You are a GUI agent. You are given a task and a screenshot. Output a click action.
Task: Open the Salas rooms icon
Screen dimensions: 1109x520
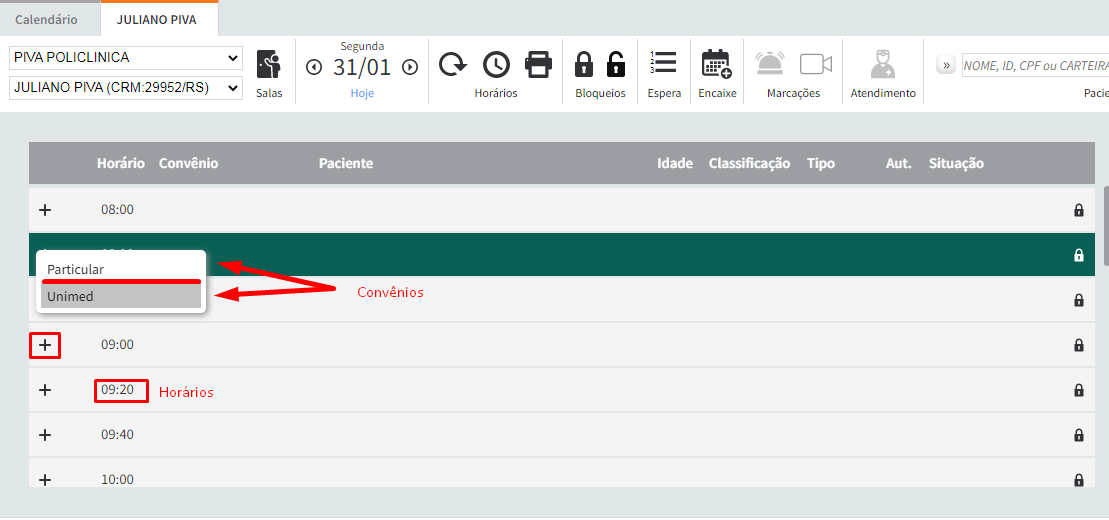point(268,66)
